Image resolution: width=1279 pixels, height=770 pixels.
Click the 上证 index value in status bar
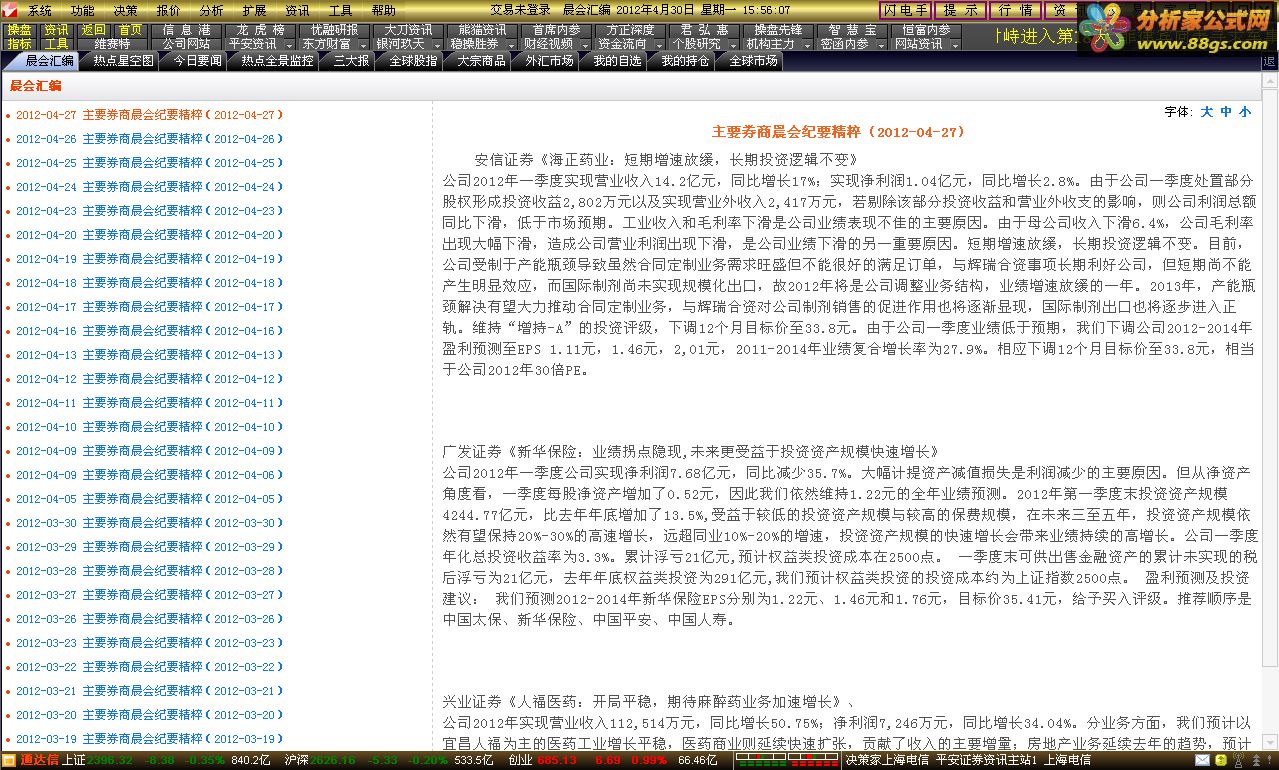pos(110,761)
